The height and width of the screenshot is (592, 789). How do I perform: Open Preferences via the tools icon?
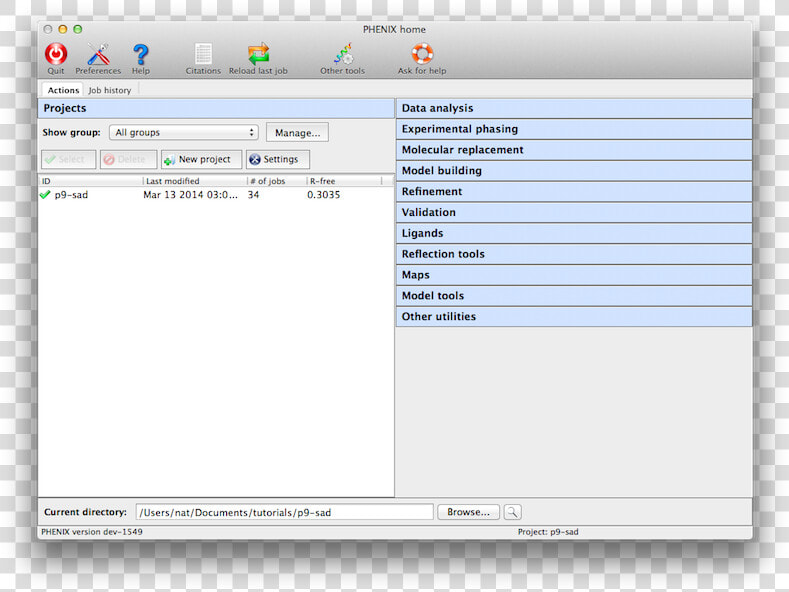(98, 54)
